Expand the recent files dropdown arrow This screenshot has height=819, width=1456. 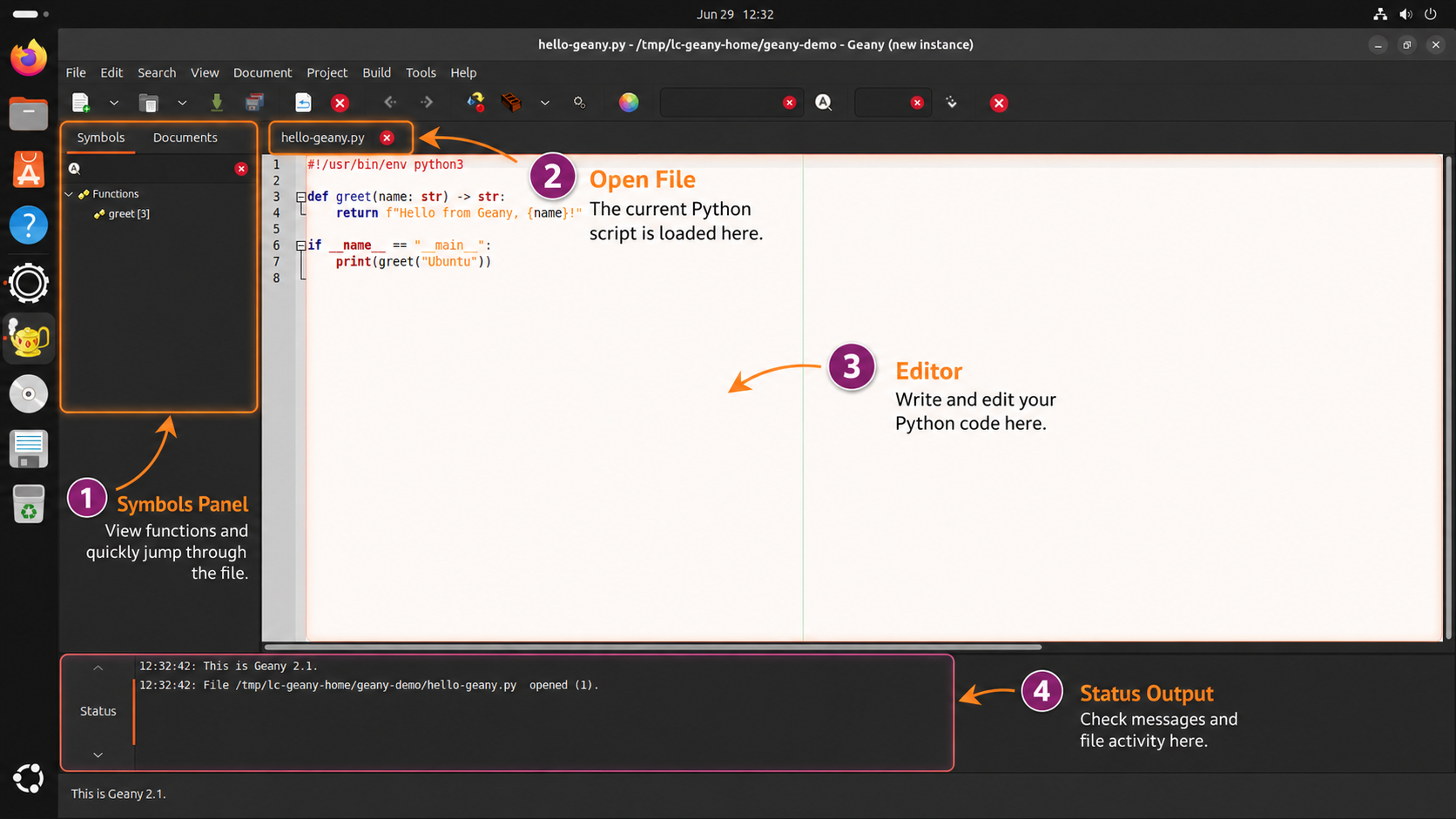(182, 103)
